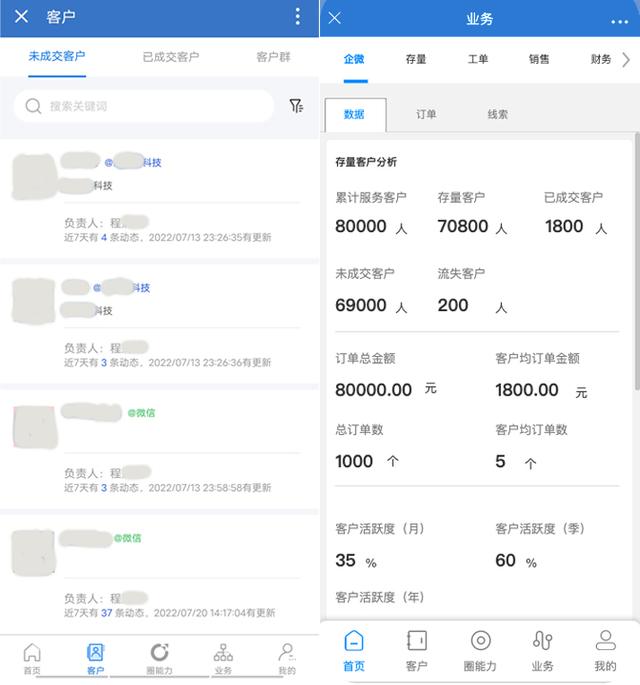Click 存量客户 value 70800
640x685 pixels.
point(463,226)
